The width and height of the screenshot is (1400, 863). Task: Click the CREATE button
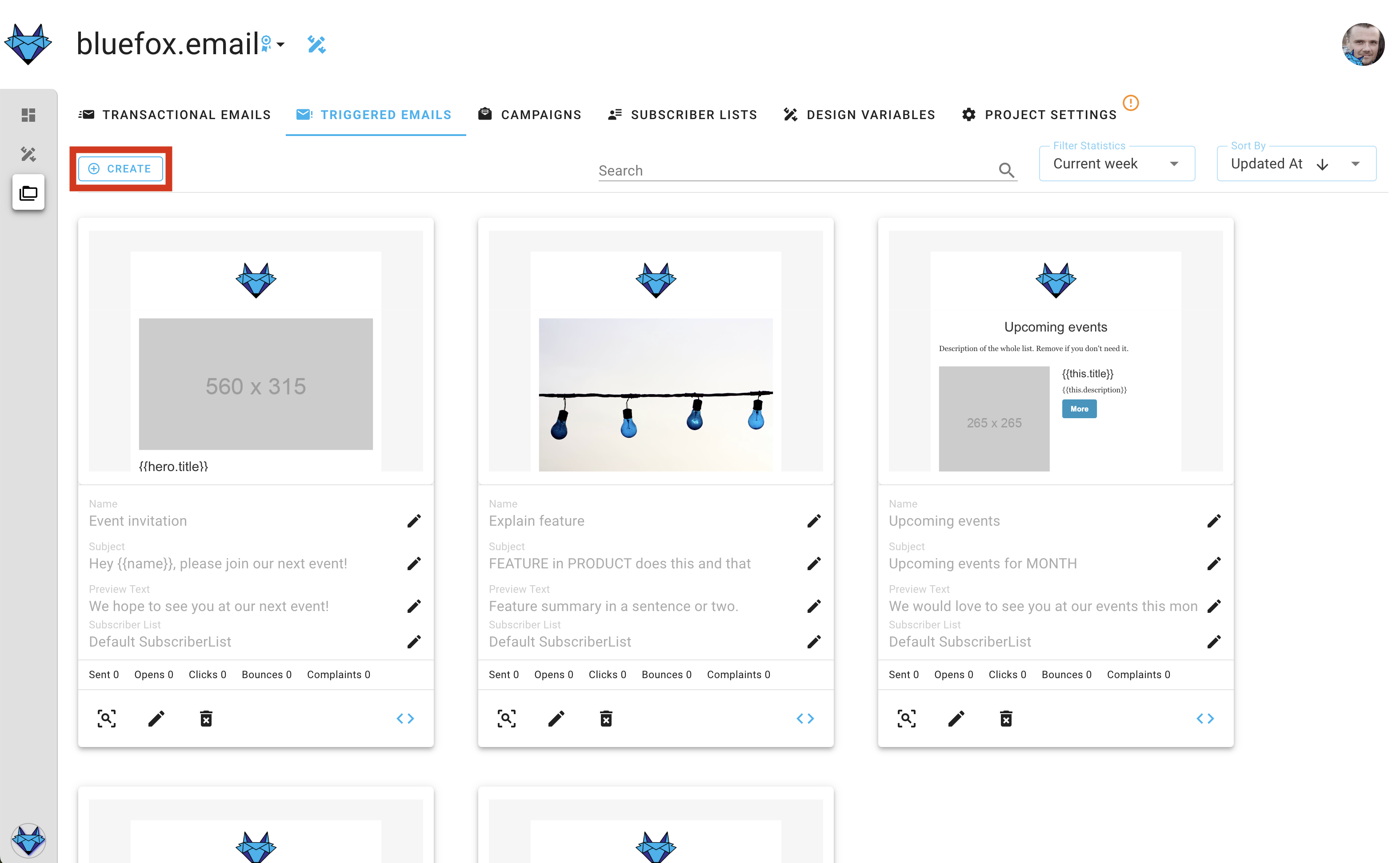(121, 168)
